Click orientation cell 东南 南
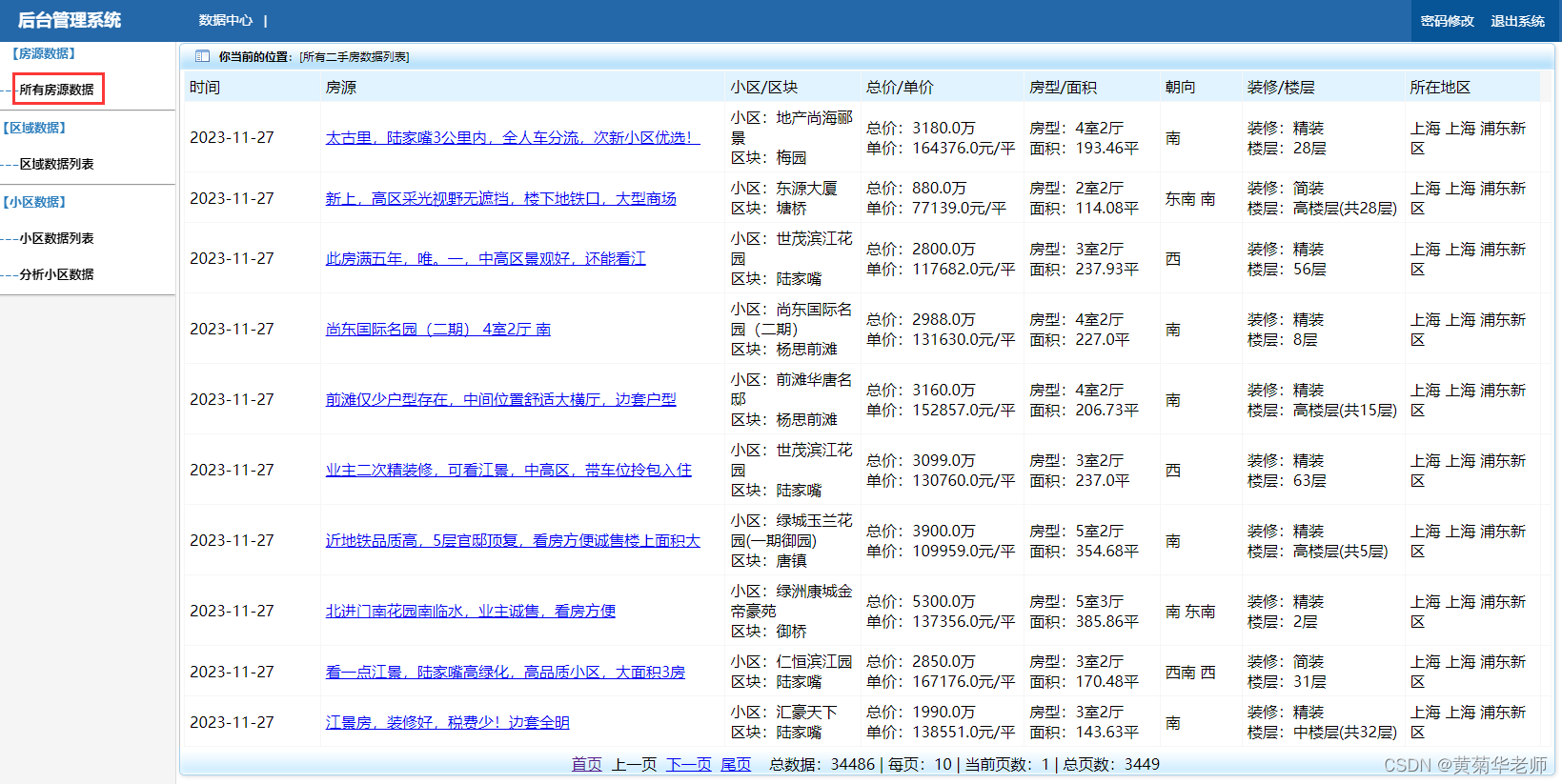The height and width of the screenshot is (784, 1562). (x=1190, y=198)
